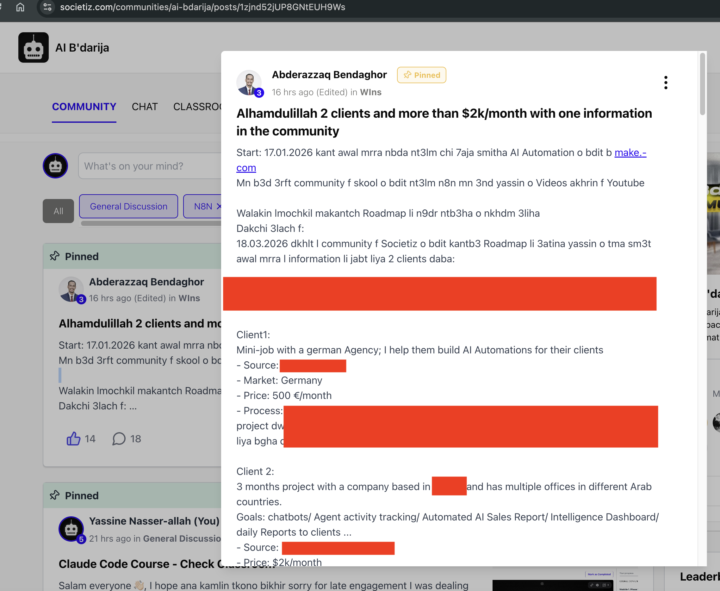Select the All filter chip
The image size is (720, 591).
click(58, 211)
